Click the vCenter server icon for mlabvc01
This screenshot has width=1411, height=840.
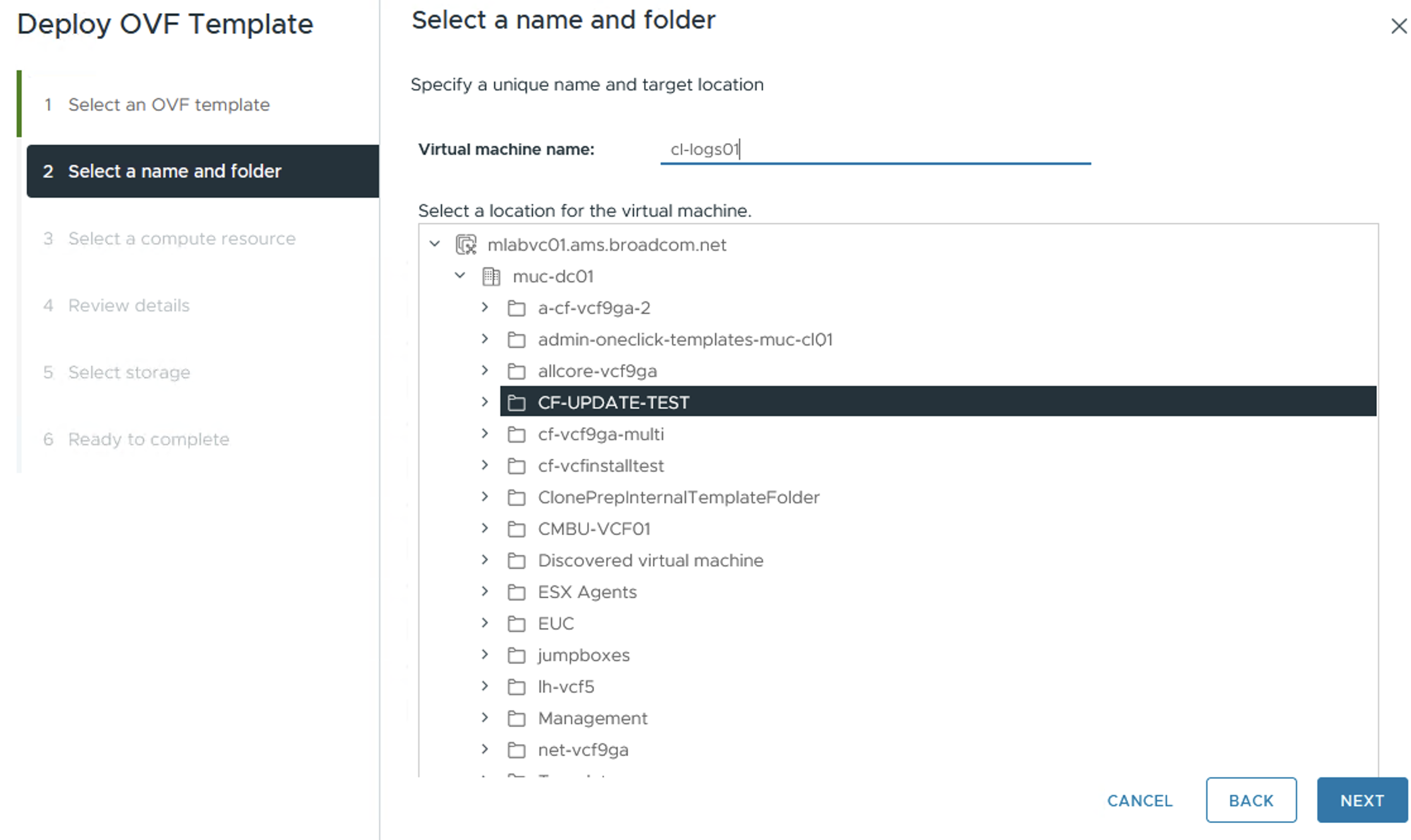click(466, 244)
